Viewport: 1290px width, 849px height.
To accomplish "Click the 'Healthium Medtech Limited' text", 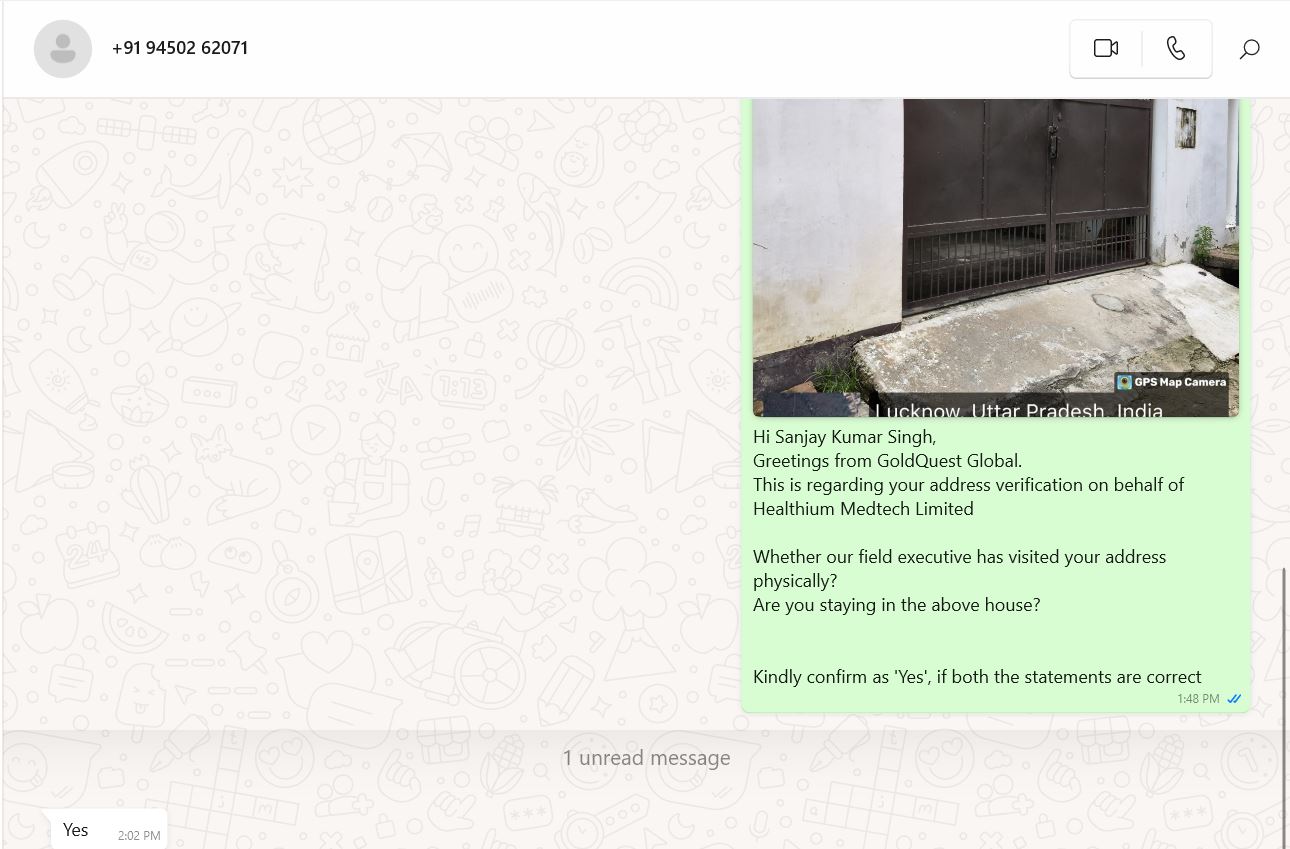I will (x=863, y=509).
